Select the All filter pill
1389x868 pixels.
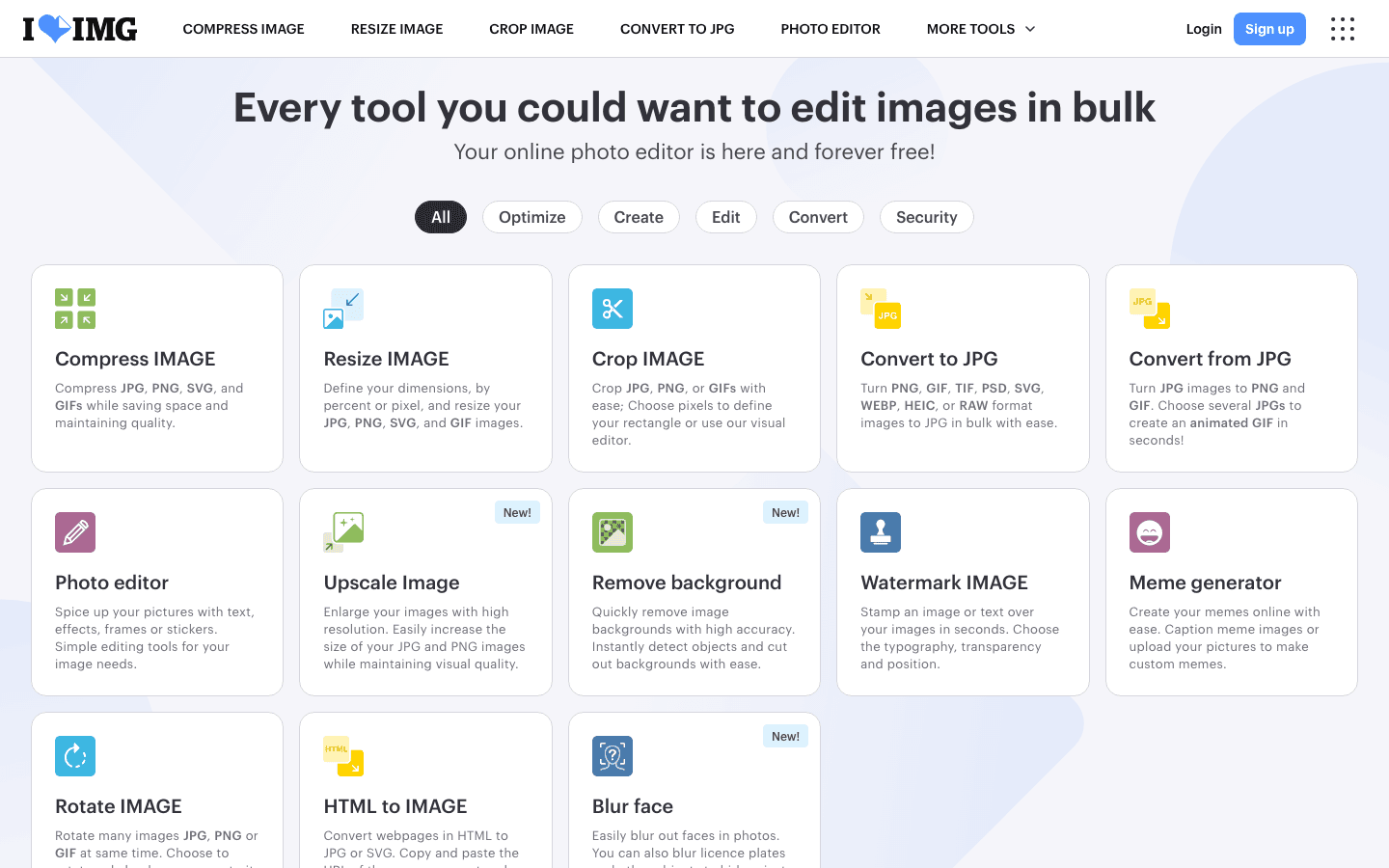[441, 217]
